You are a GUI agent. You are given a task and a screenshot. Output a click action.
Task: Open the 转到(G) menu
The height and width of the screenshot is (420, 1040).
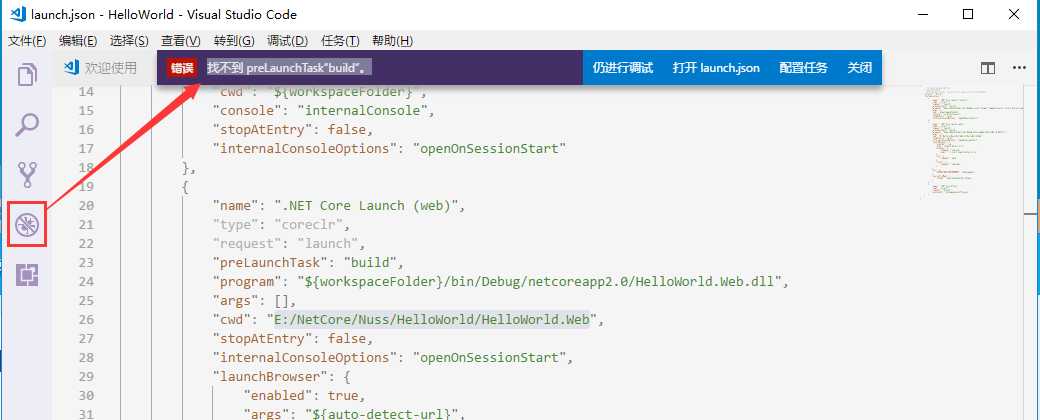(234, 41)
